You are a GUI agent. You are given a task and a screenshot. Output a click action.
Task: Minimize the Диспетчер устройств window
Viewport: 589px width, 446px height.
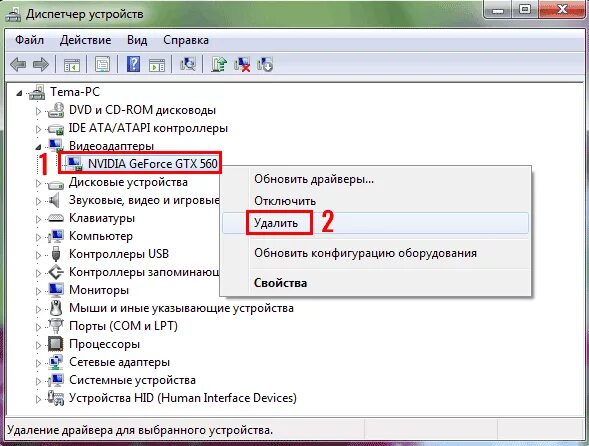(x=499, y=10)
